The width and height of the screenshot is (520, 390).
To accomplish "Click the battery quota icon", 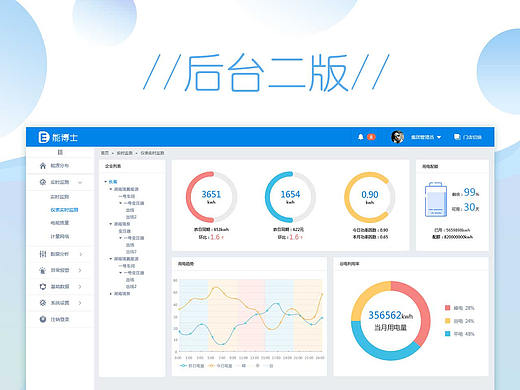I will click(436, 199).
